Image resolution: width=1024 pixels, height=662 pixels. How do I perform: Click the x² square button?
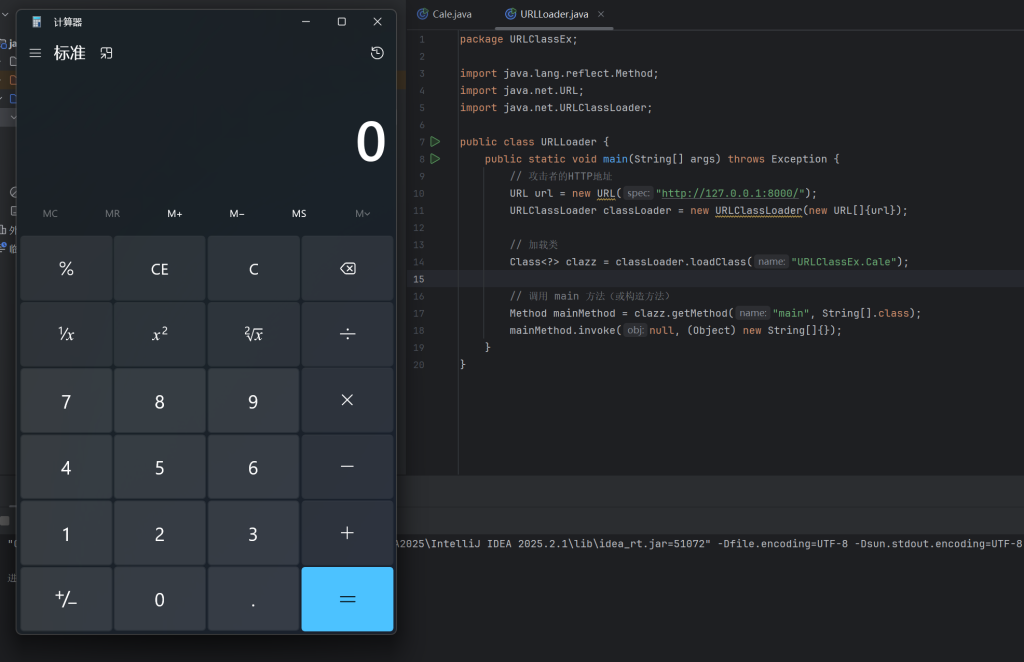(x=160, y=334)
